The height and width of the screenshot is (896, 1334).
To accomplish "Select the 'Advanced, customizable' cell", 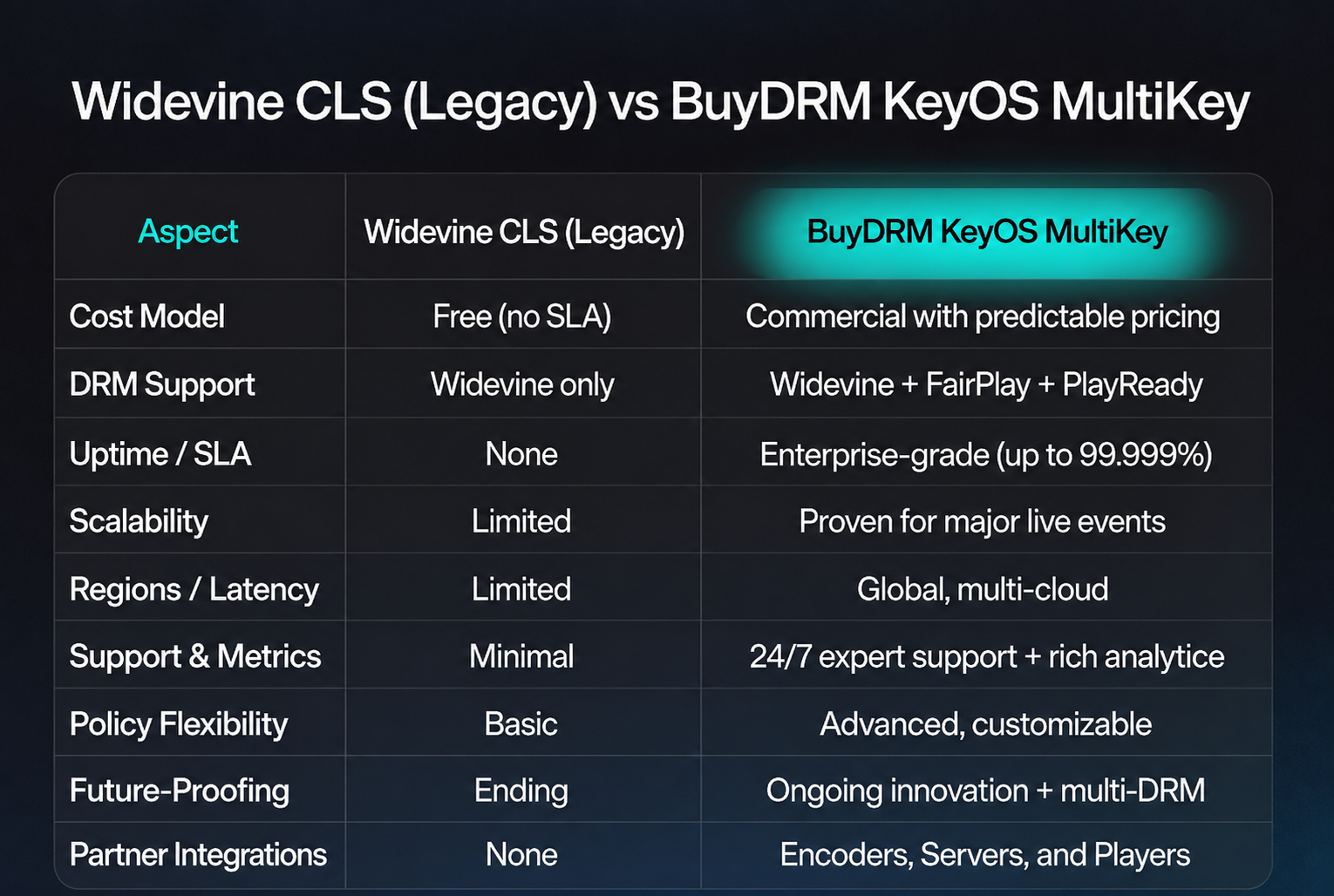I will (x=986, y=724).
